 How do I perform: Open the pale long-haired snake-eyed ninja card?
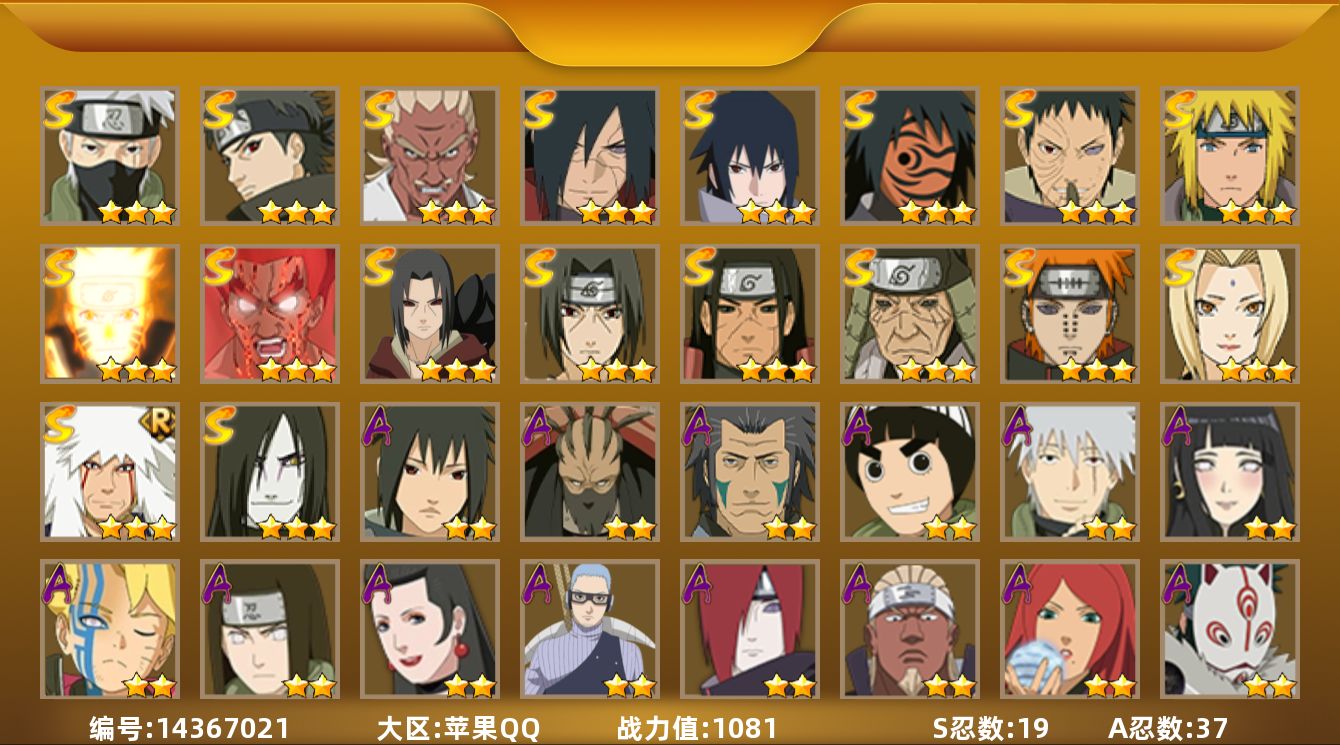270,471
